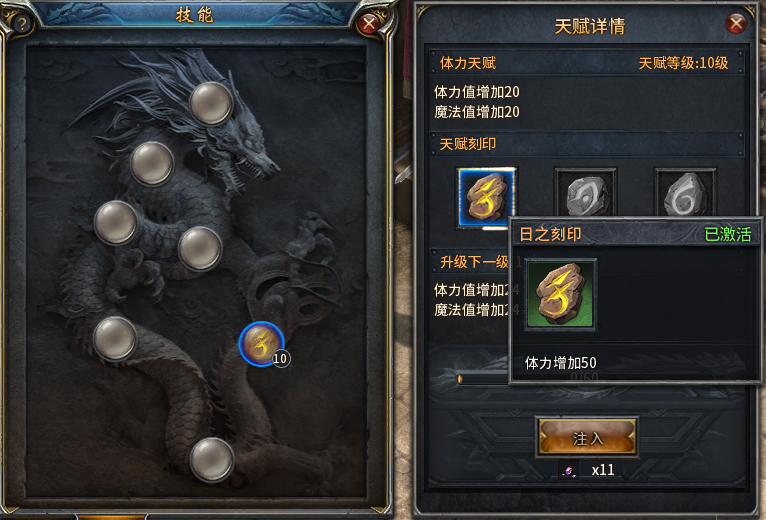766x520 pixels.
Task: Select the topmost talent orb on dragon head
Action: click(x=211, y=104)
